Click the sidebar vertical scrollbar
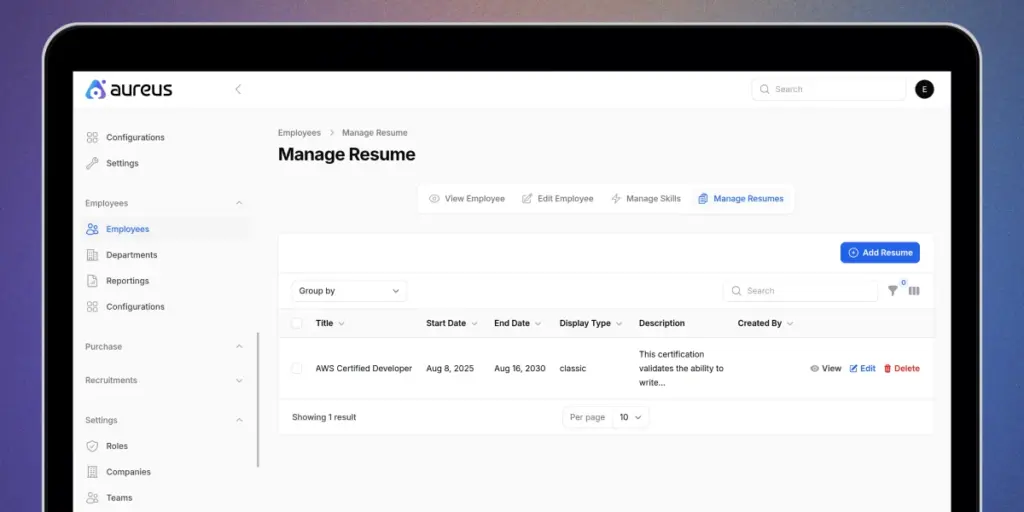The width and height of the screenshot is (1024, 512). (258, 400)
